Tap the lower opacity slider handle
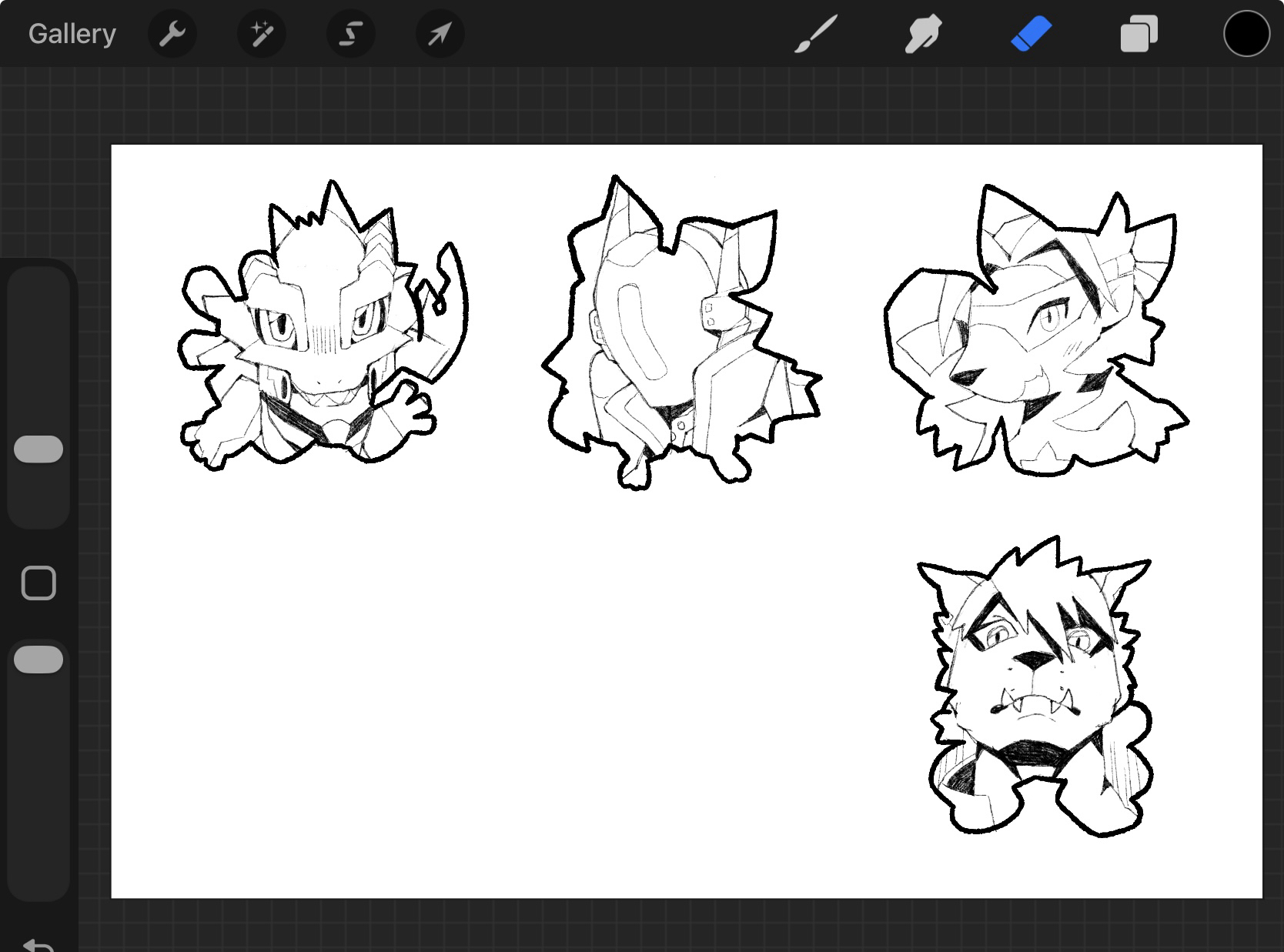The image size is (1284, 952). (x=38, y=660)
